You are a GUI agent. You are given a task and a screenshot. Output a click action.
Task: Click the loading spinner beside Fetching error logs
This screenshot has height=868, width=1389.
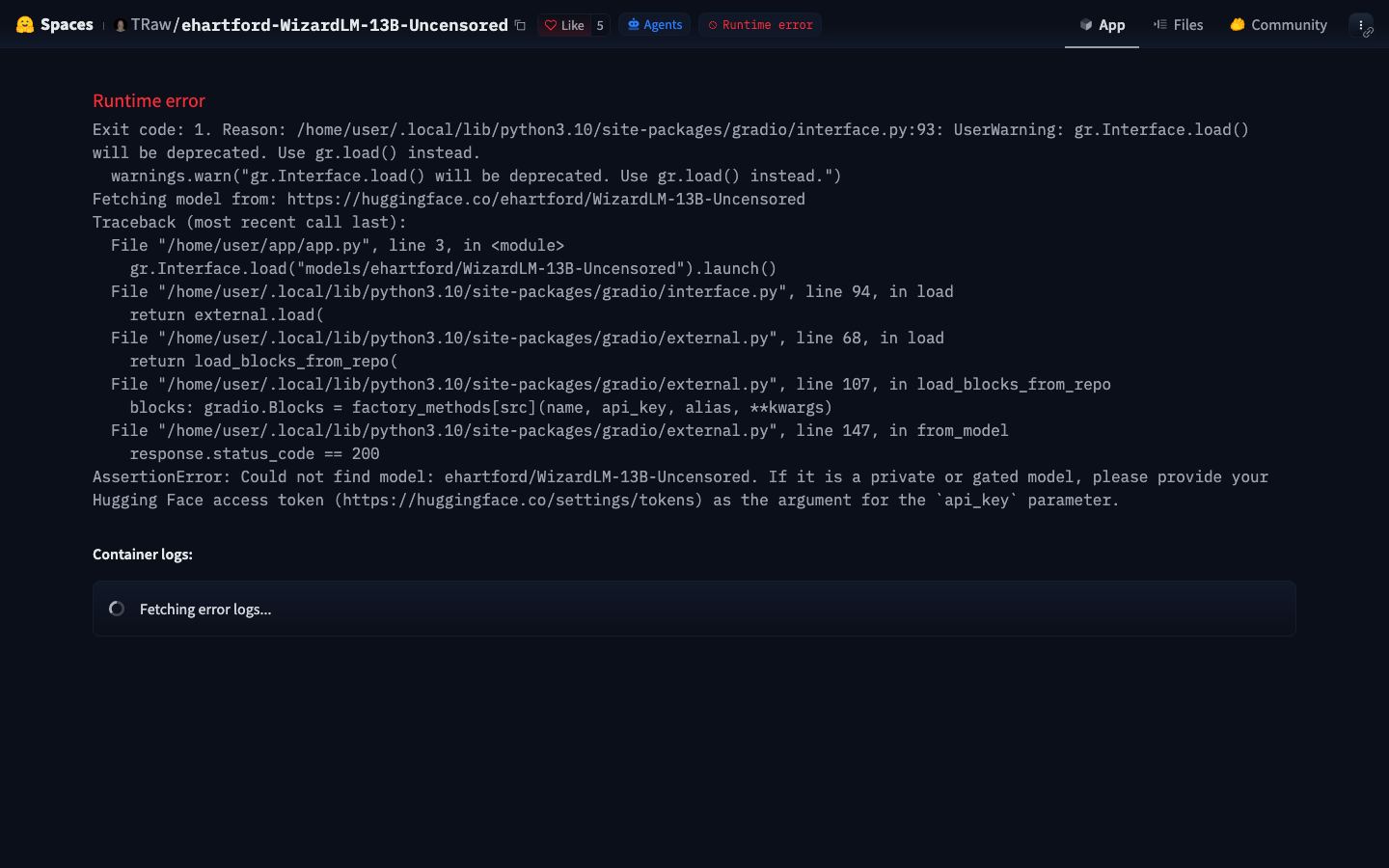coord(117,609)
